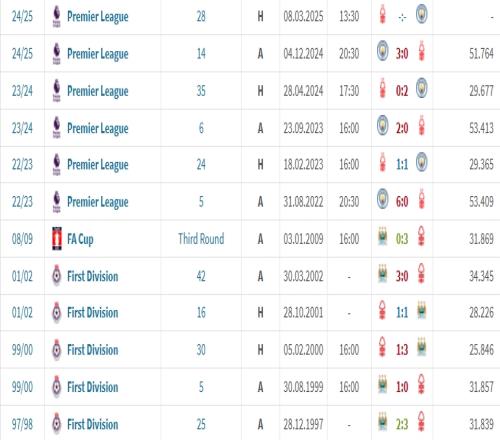Image resolution: width=500 pixels, height=440 pixels.
Task: Click Manchester City crest in 18.02.2023 row
Action: [422, 162]
